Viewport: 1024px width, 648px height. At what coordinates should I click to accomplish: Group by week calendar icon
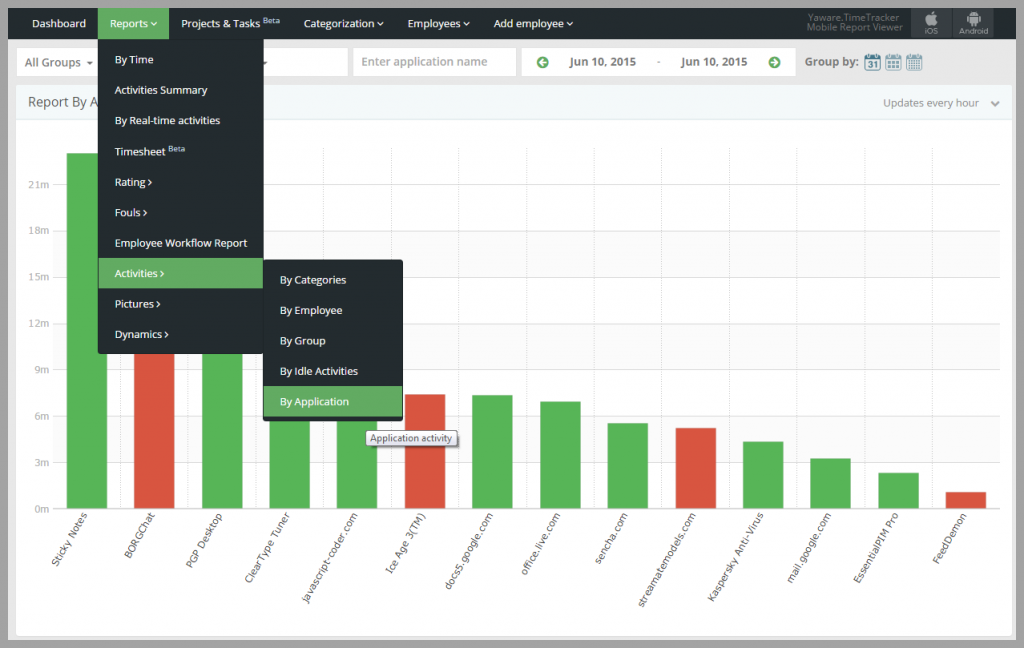point(893,62)
